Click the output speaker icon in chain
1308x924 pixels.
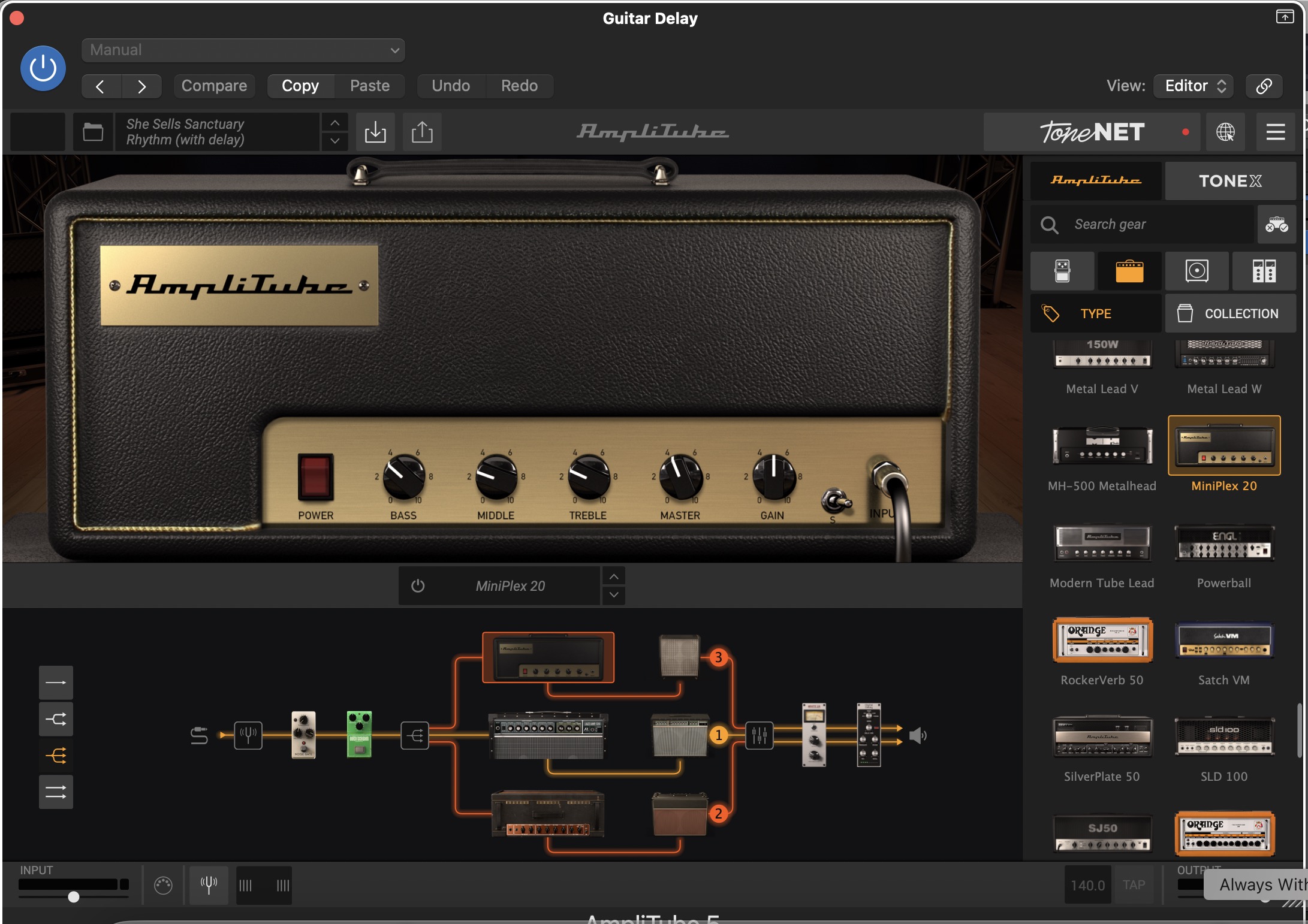click(918, 735)
